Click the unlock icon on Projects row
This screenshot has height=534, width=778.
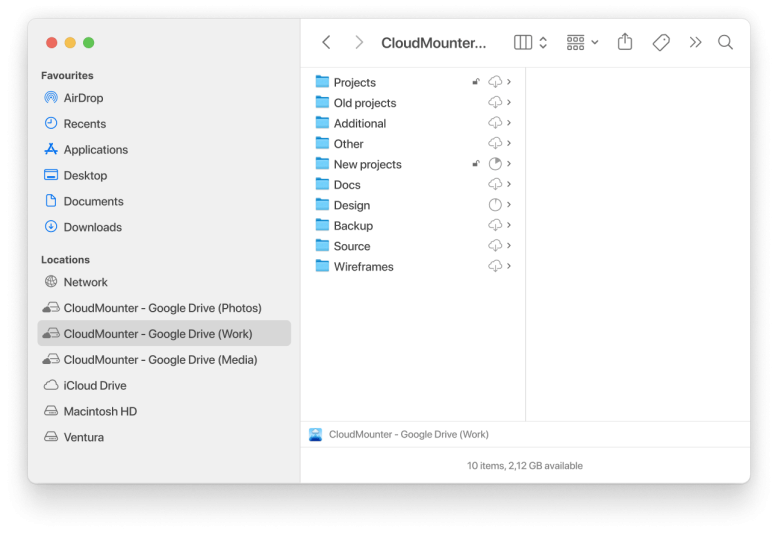(x=476, y=81)
